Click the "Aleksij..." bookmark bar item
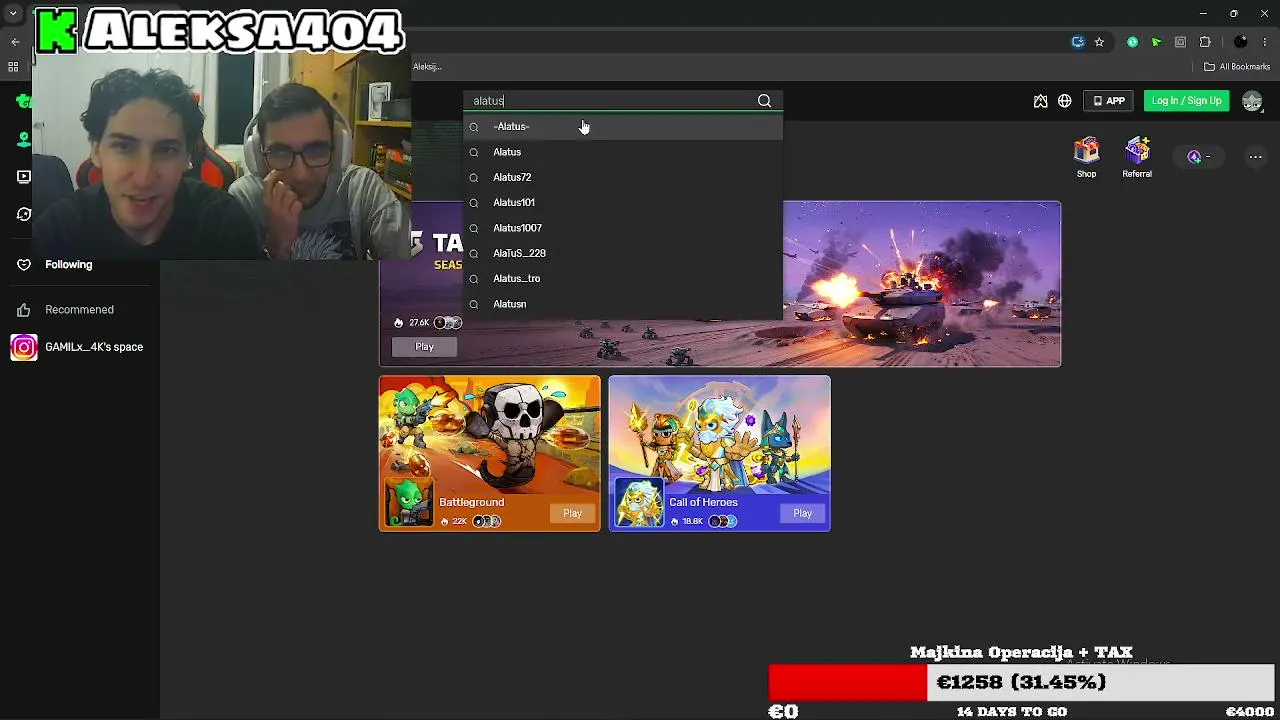This screenshot has width=1280, height=720. 427,67
